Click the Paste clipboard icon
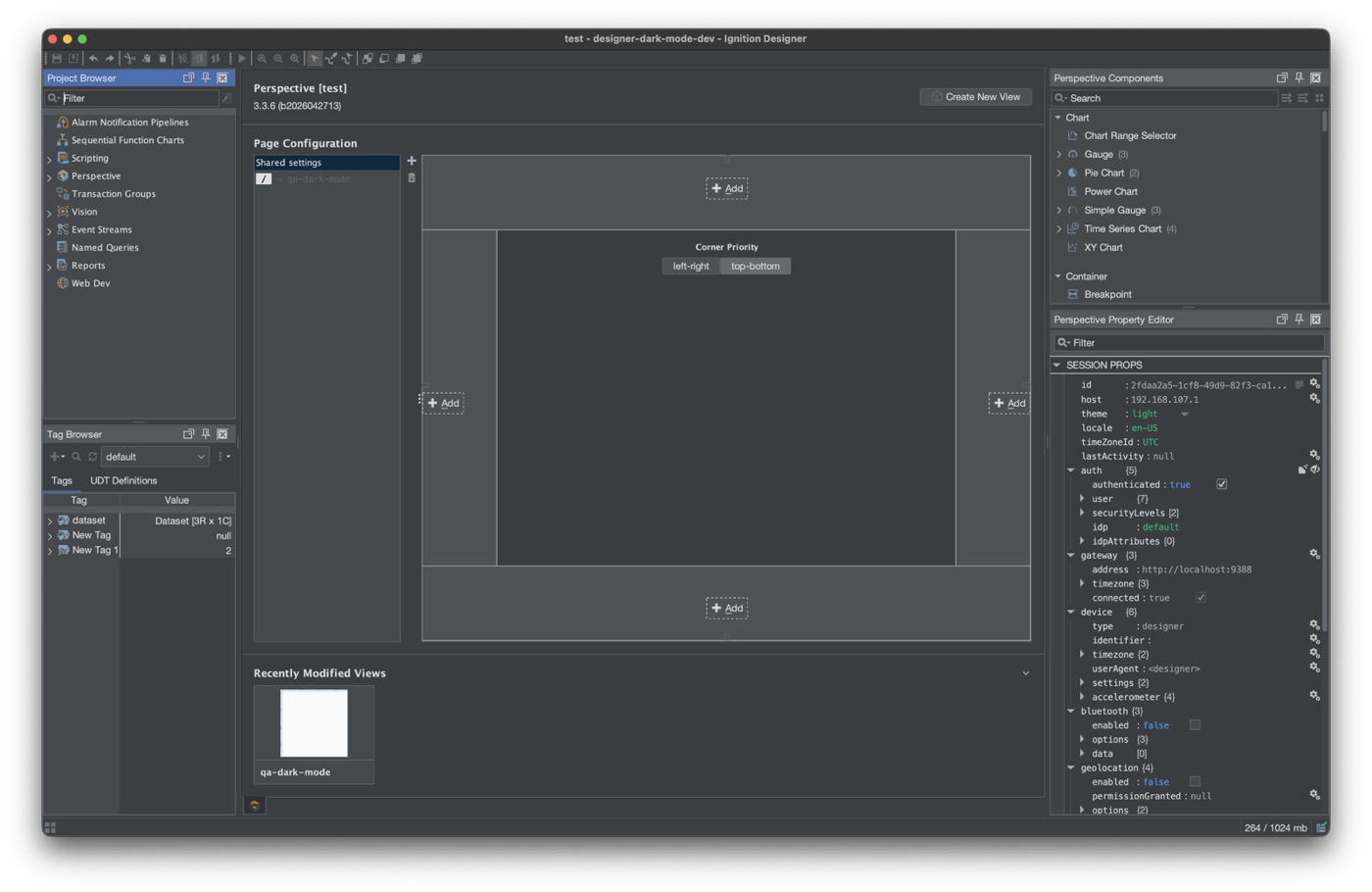1372x892 pixels. (163, 59)
